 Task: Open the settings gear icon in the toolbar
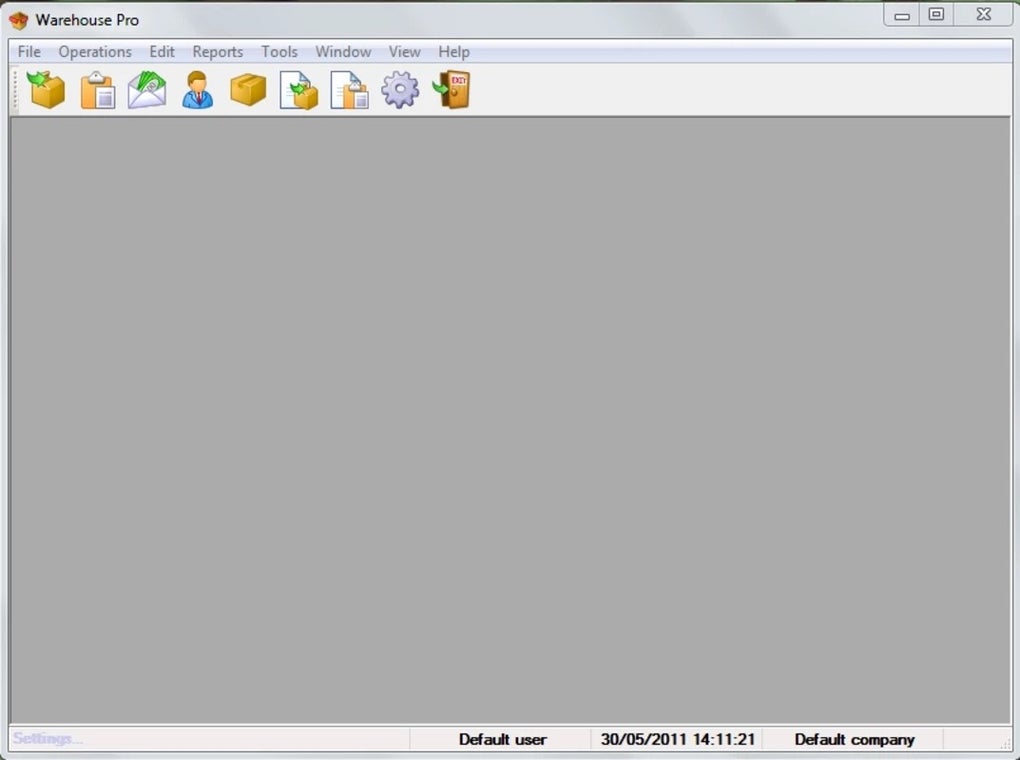click(x=399, y=89)
